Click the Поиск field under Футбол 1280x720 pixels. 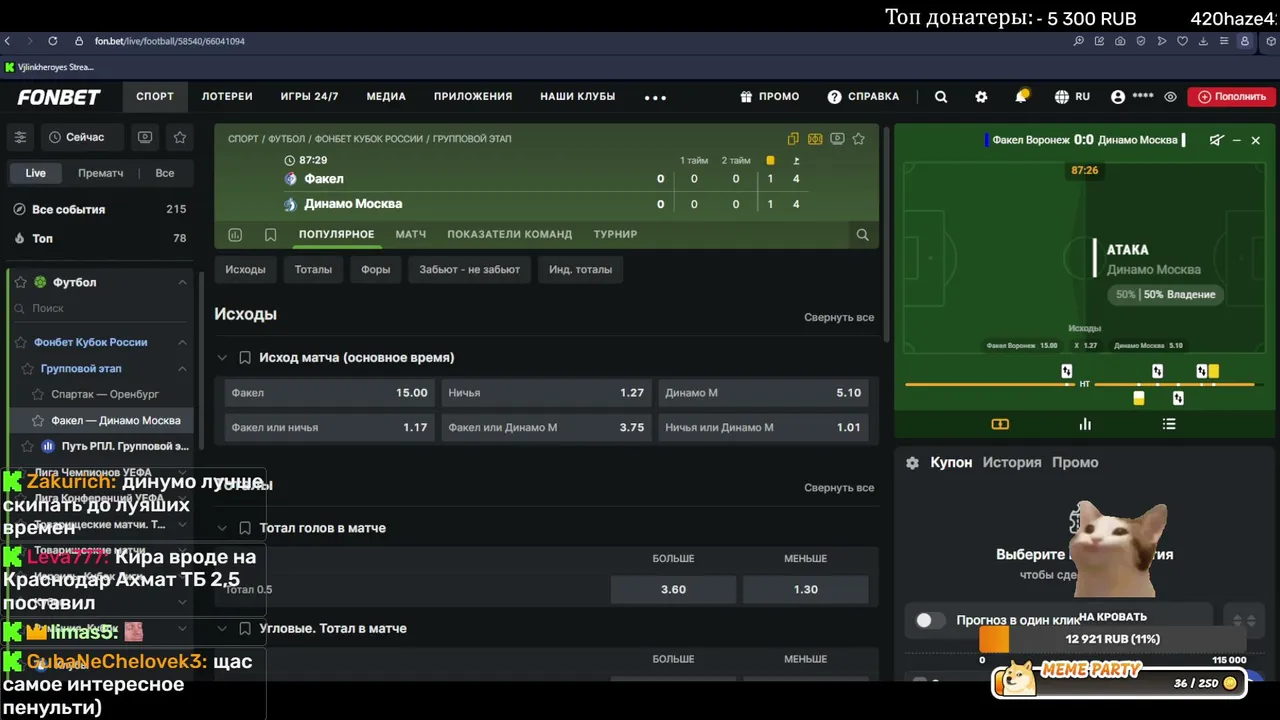tap(100, 309)
